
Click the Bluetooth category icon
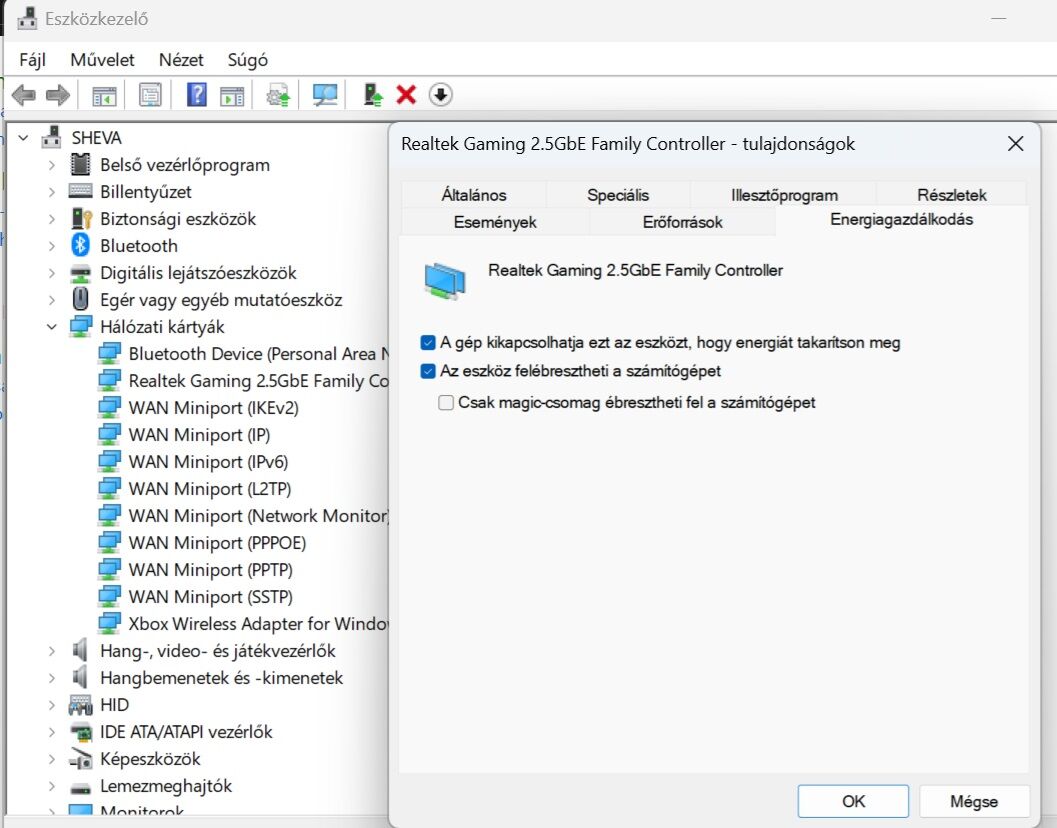click(80, 245)
